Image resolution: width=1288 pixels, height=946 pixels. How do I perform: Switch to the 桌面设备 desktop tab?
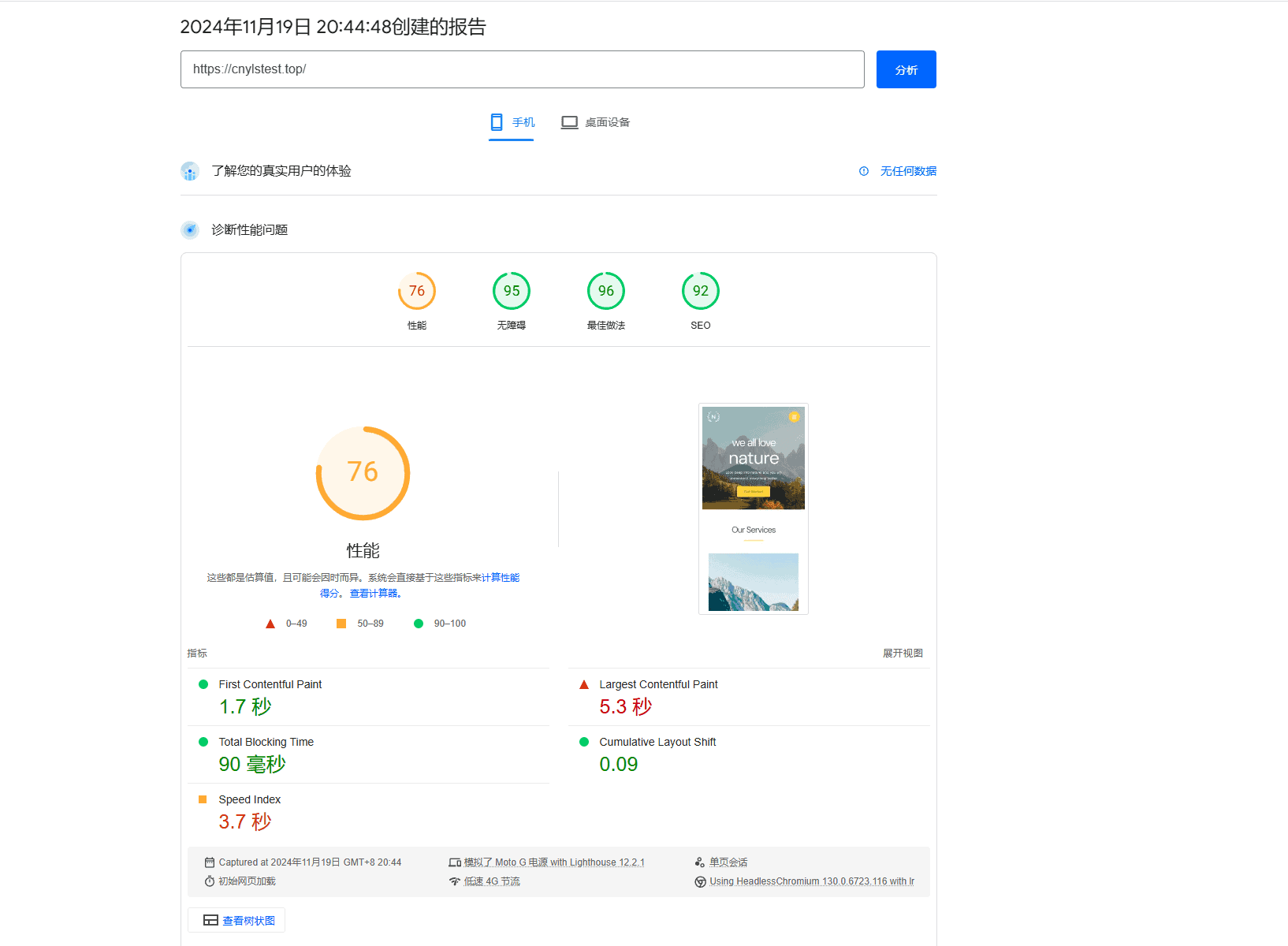[x=595, y=122]
